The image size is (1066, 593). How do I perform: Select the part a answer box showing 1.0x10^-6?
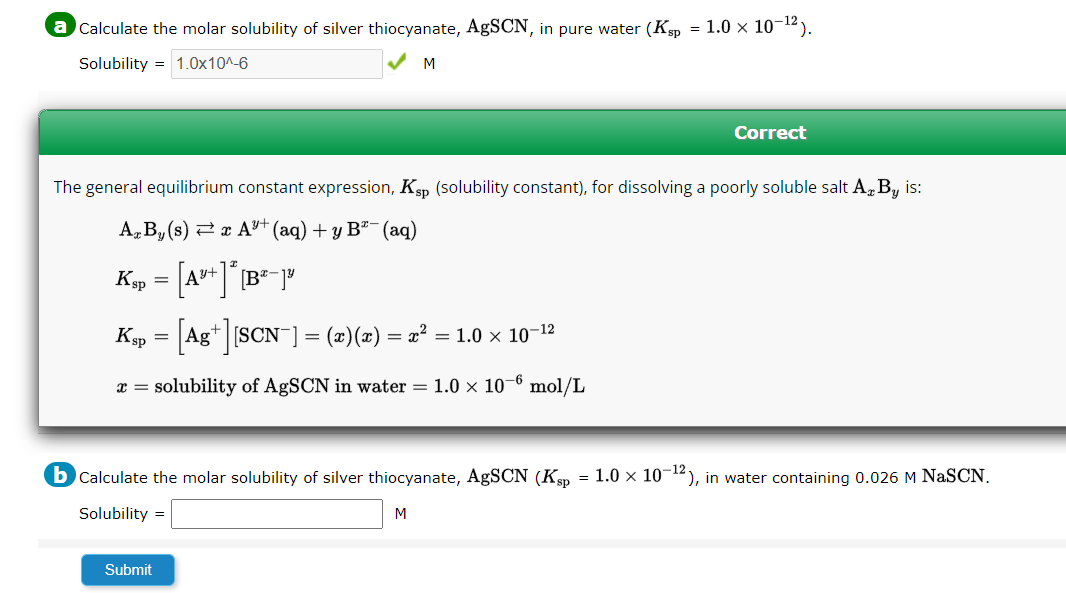pos(277,63)
